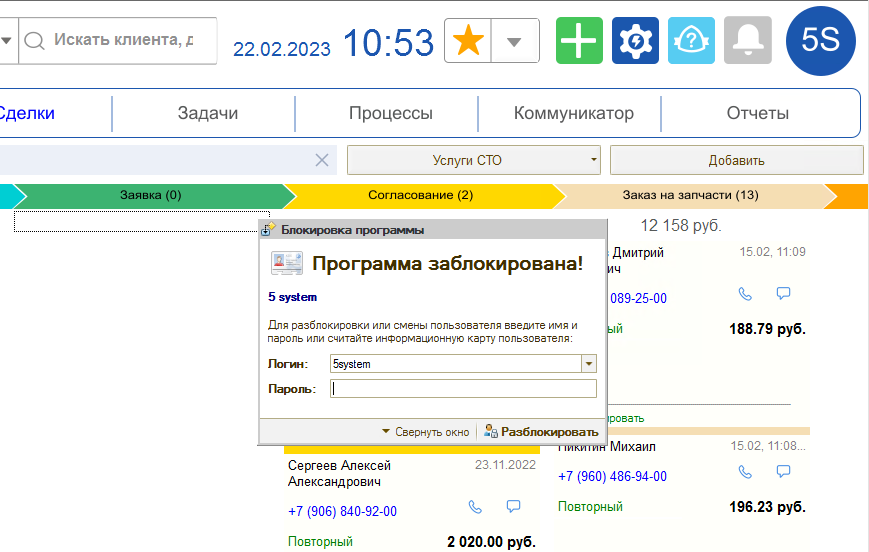Click the 15.02, 11:09 timestamp
The height and width of the screenshot is (552, 869).
click(x=773, y=252)
